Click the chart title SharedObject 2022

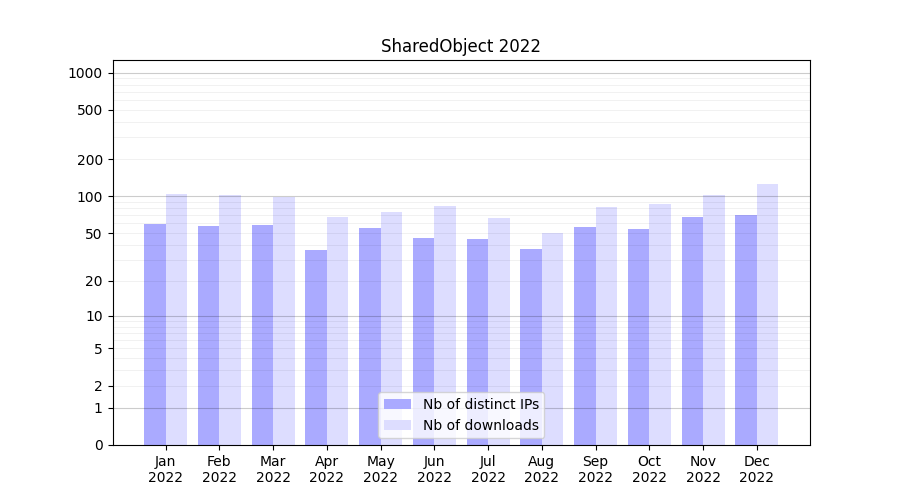coord(460,46)
